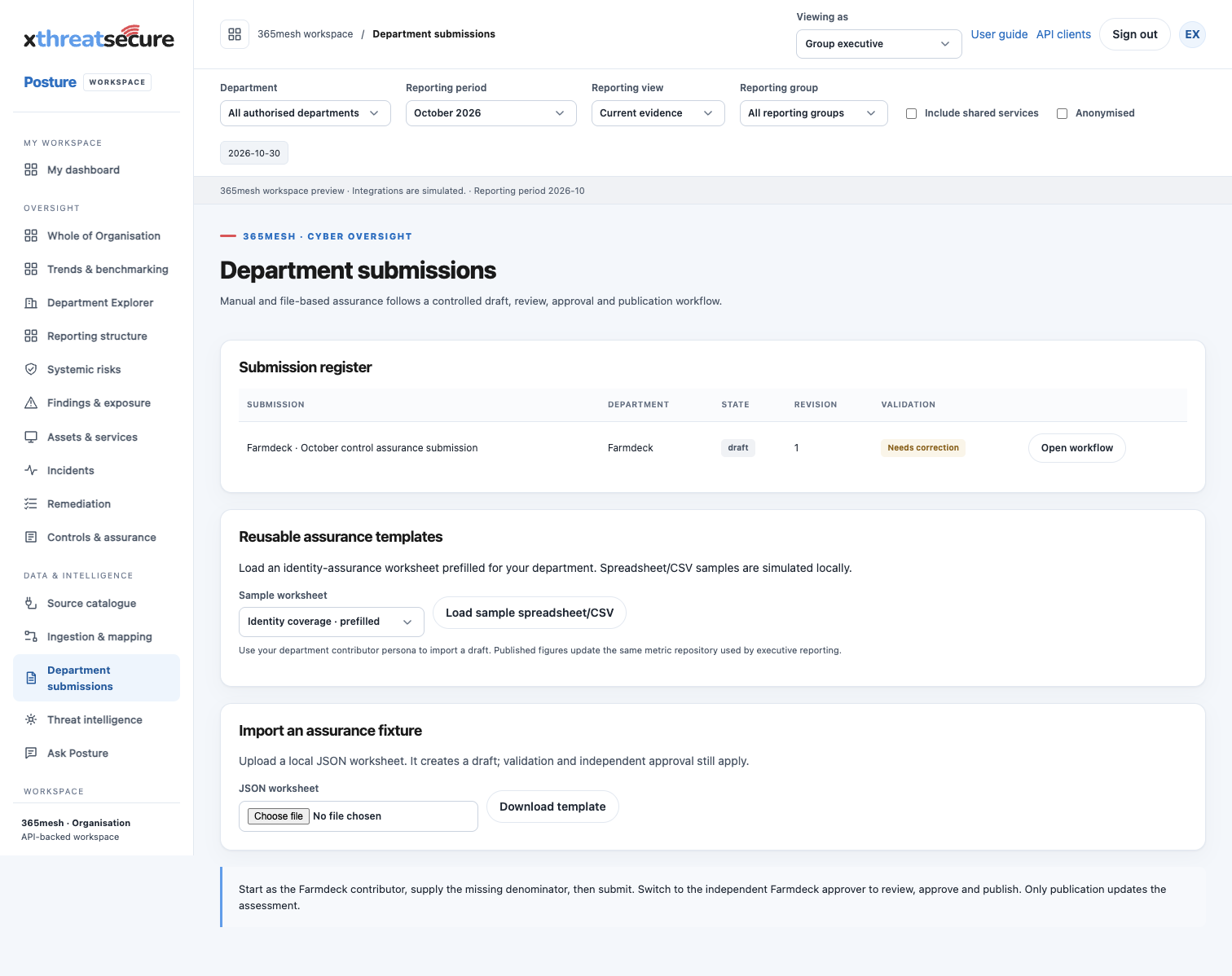Screen dimensions: 1232x976
Task: Click the Assets & services monitor icon
Action: click(31, 437)
